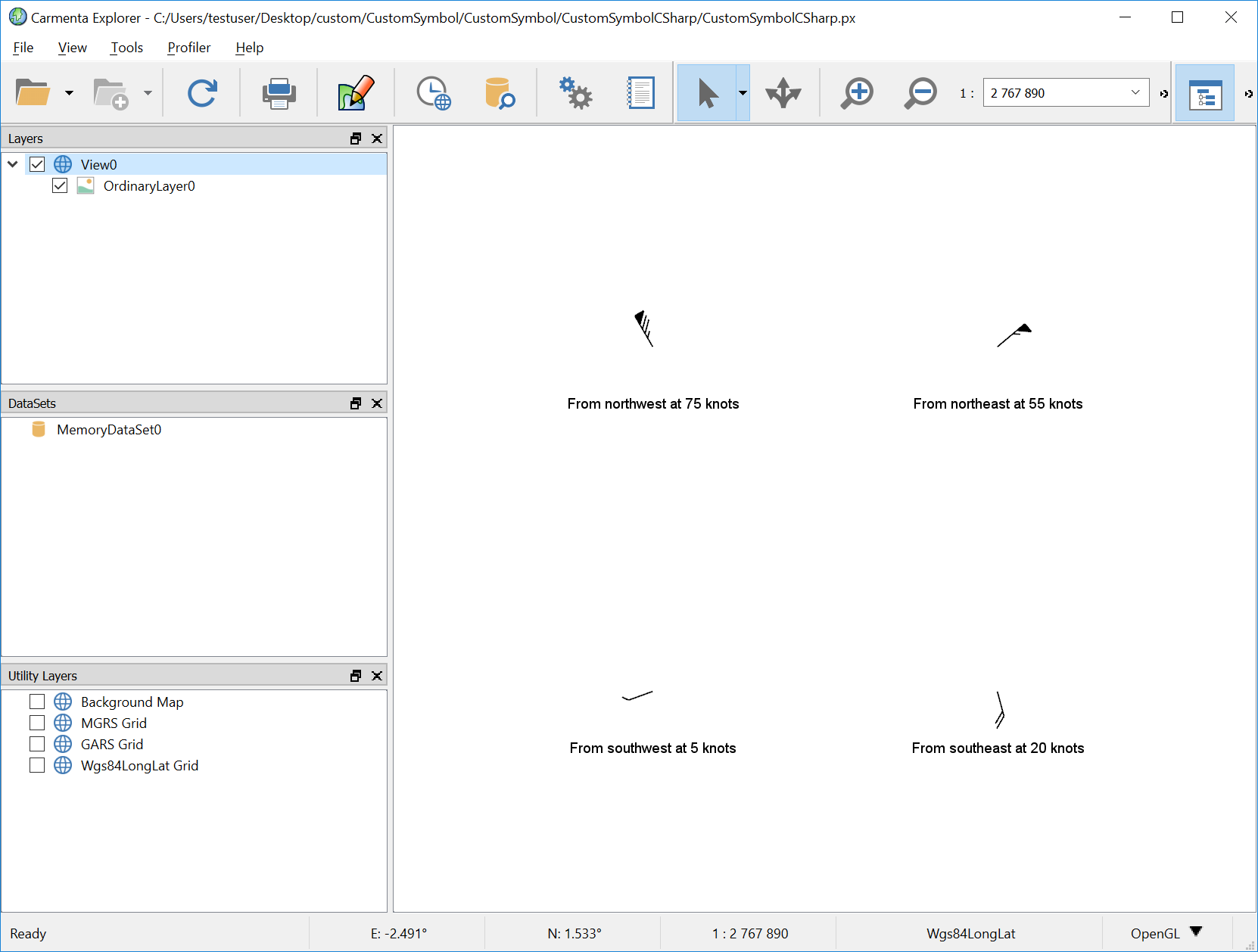Open the scale dropdown combo box

pos(1135,92)
